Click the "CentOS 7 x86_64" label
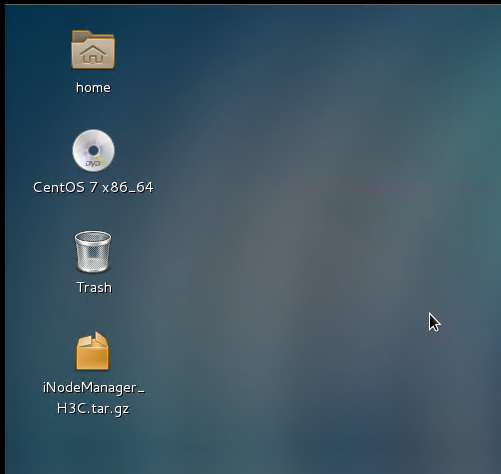This screenshot has height=474, width=501. (93, 187)
